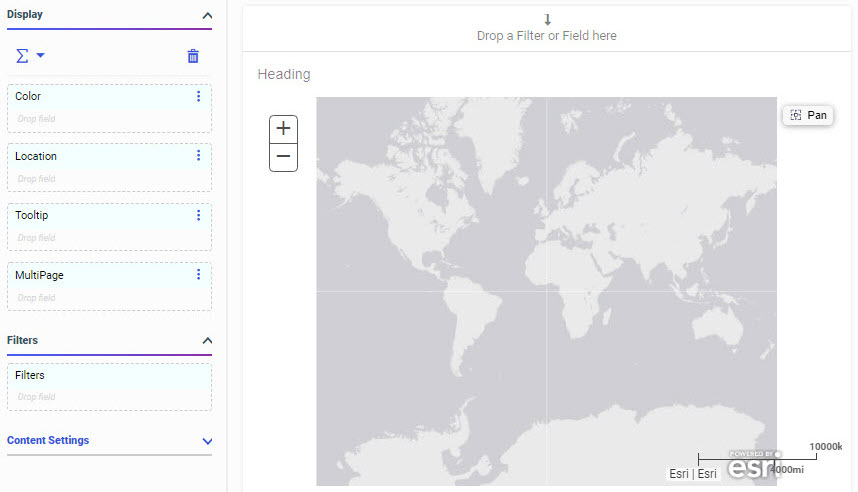
Task: Zoom out on the map
Action: pos(283,157)
